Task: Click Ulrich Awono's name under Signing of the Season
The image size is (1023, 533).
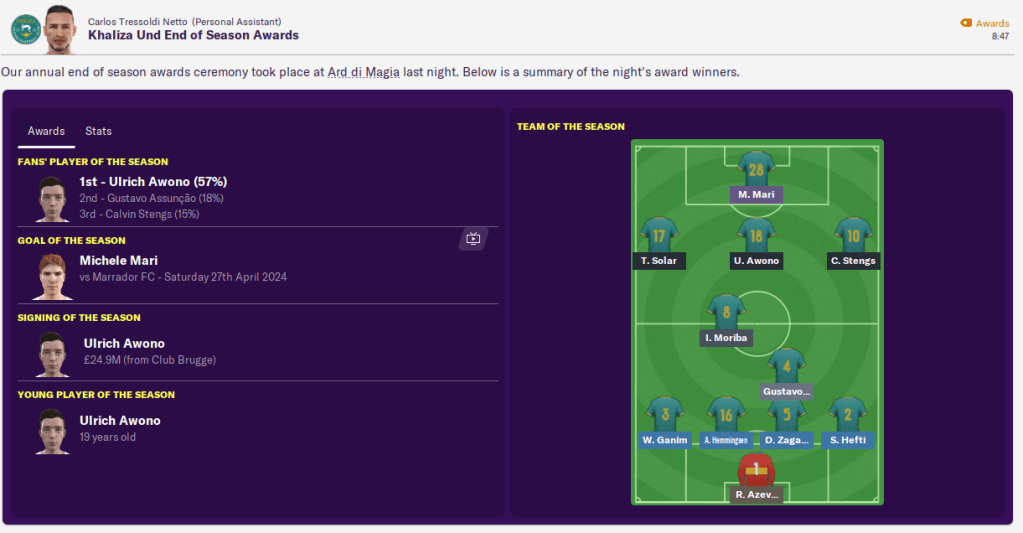Action: [x=124, y=343]
